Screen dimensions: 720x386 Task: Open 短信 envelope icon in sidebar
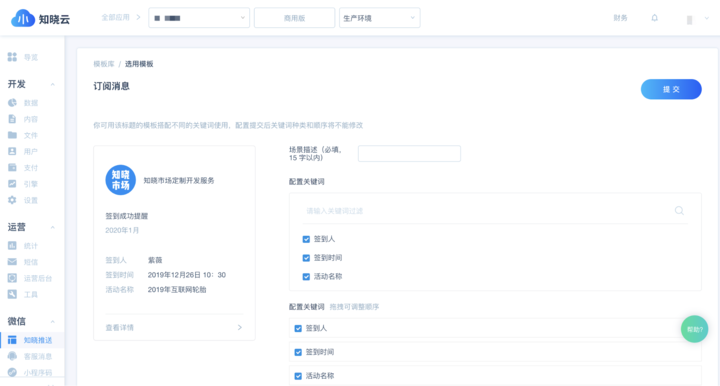click(x=12, y=262)
